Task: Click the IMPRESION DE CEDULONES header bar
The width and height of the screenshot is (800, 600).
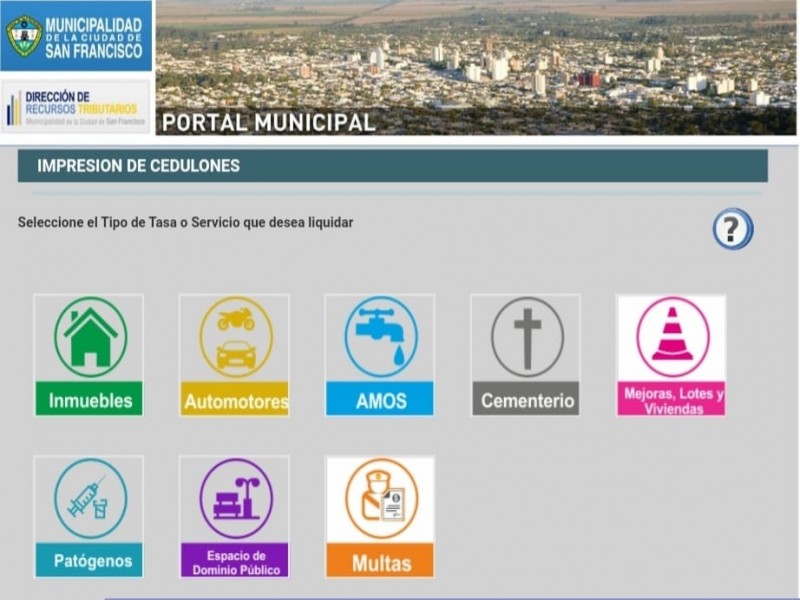Action: coord(140,166)
